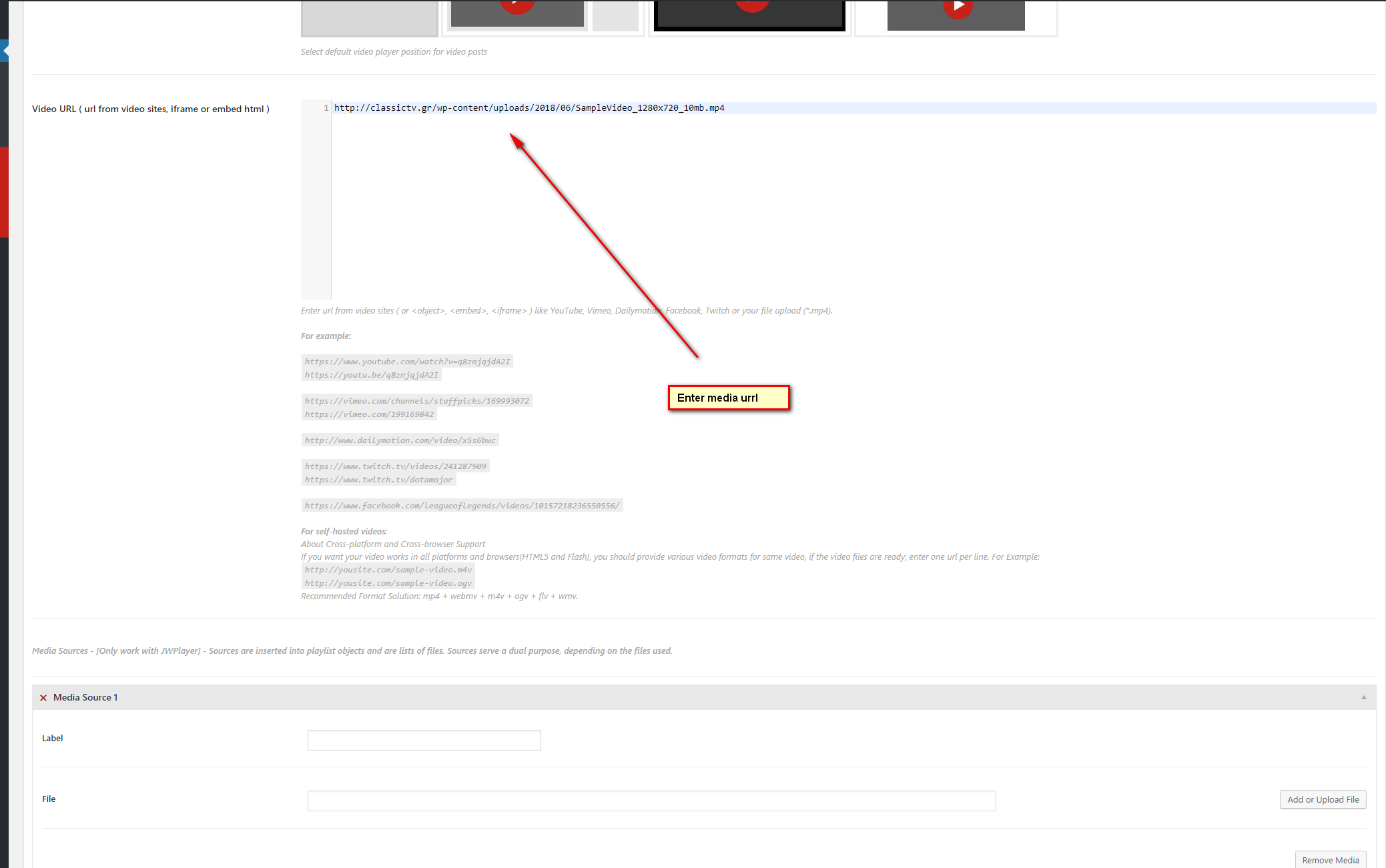This screenshot has height=868, width=1386.
Task: Click the example facebook leagueoflegends URL snippet
Action: click(x=462, y=506)
